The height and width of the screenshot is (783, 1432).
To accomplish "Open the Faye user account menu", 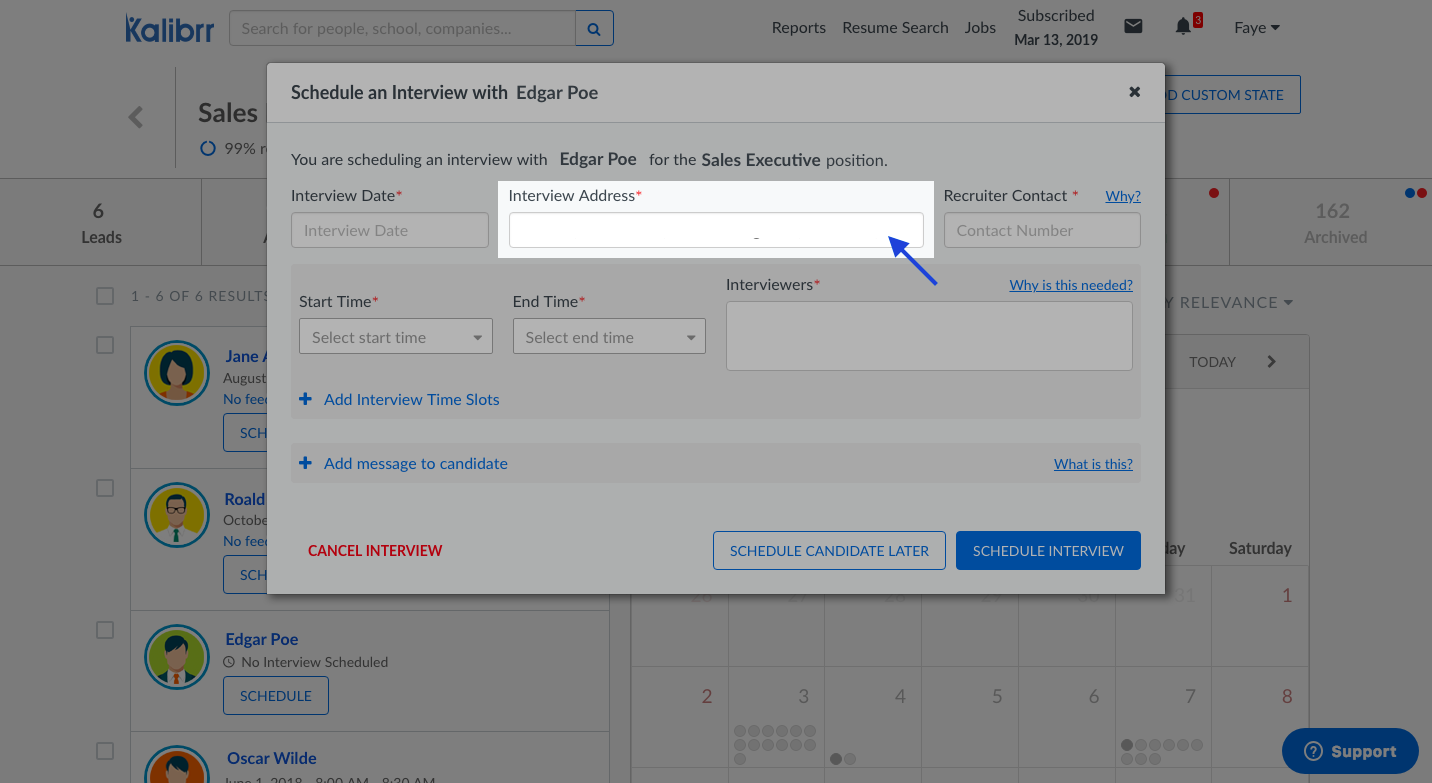I will point(1256,28).
